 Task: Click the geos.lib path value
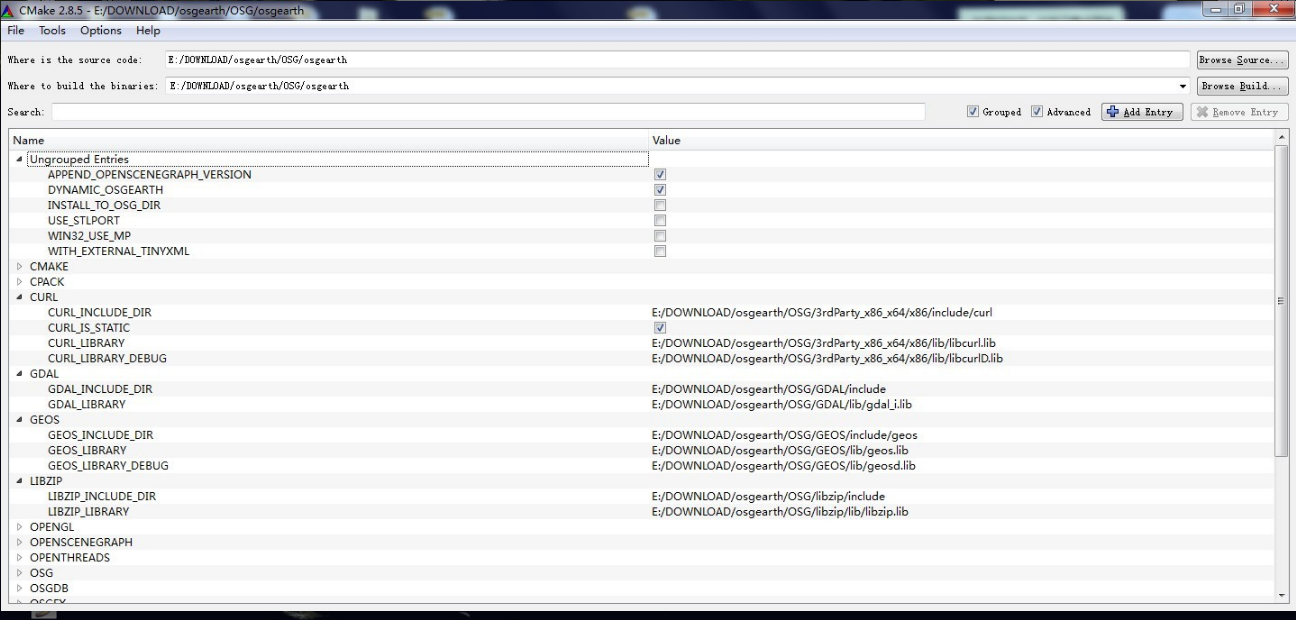coord(779,450)
